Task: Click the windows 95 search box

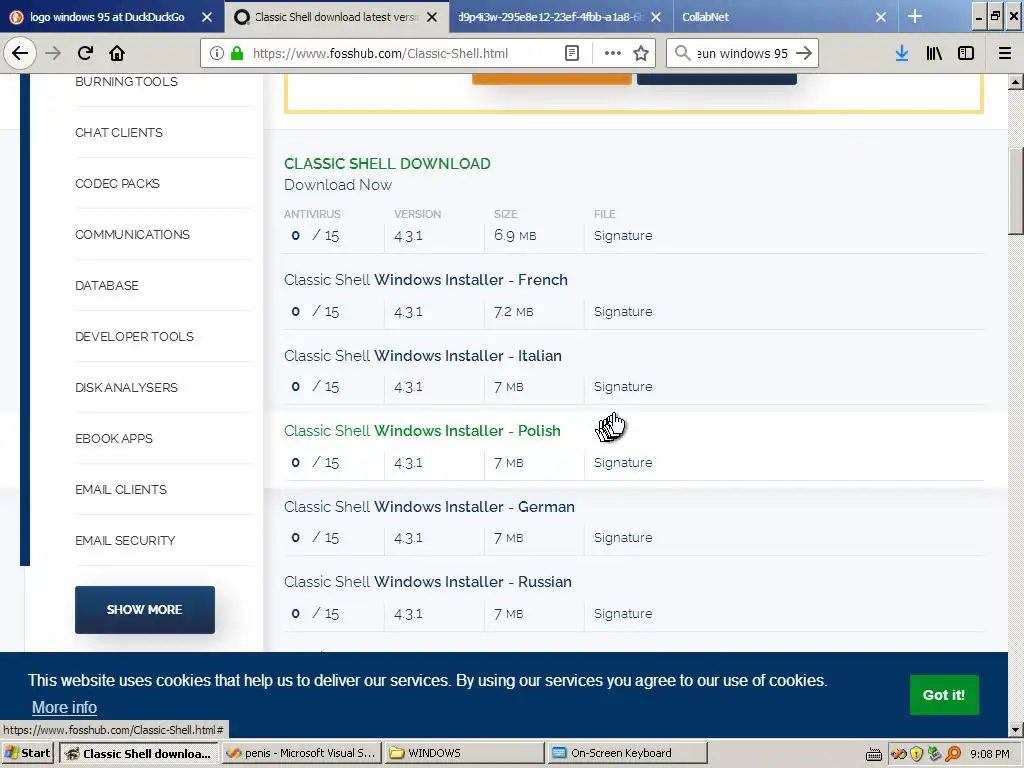Action: pyautogui.click(x=742, y=53)
